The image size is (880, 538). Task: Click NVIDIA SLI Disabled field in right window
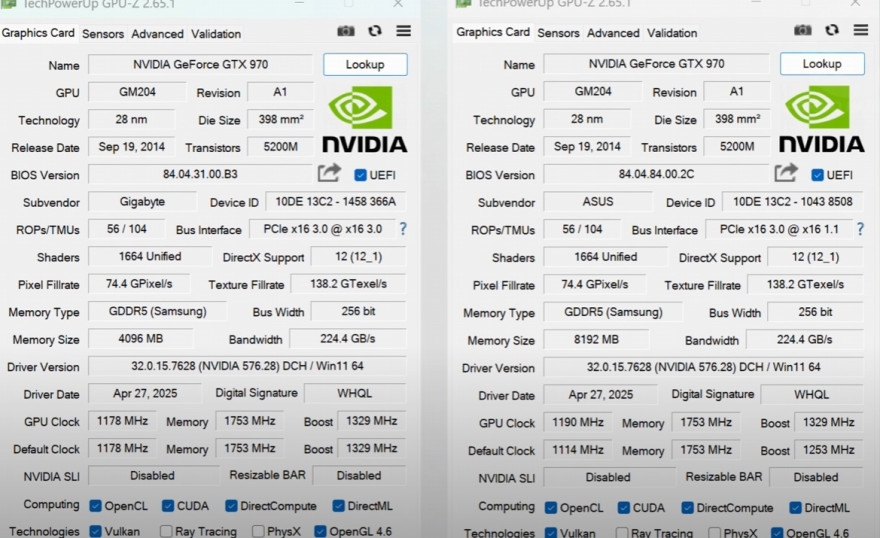pyautogui.click(x=608, y=477)
